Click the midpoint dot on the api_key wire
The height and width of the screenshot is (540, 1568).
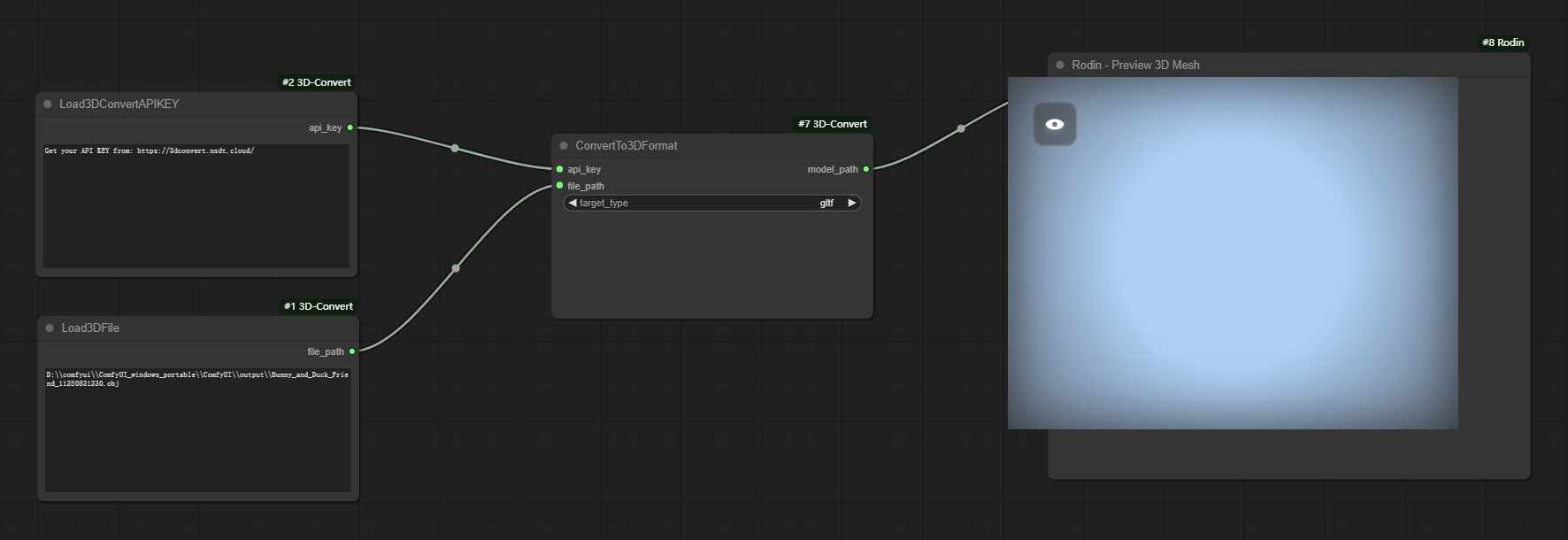point(455,148)
